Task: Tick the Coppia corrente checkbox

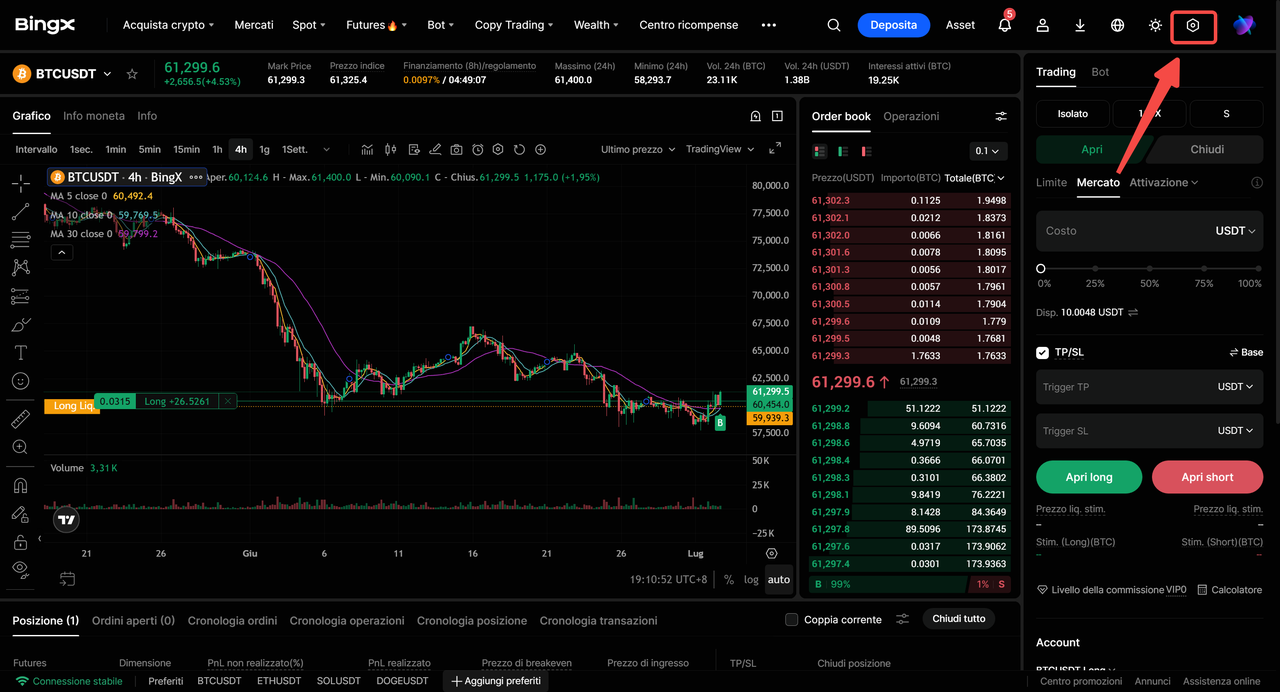Action: (x=792, y=619)
